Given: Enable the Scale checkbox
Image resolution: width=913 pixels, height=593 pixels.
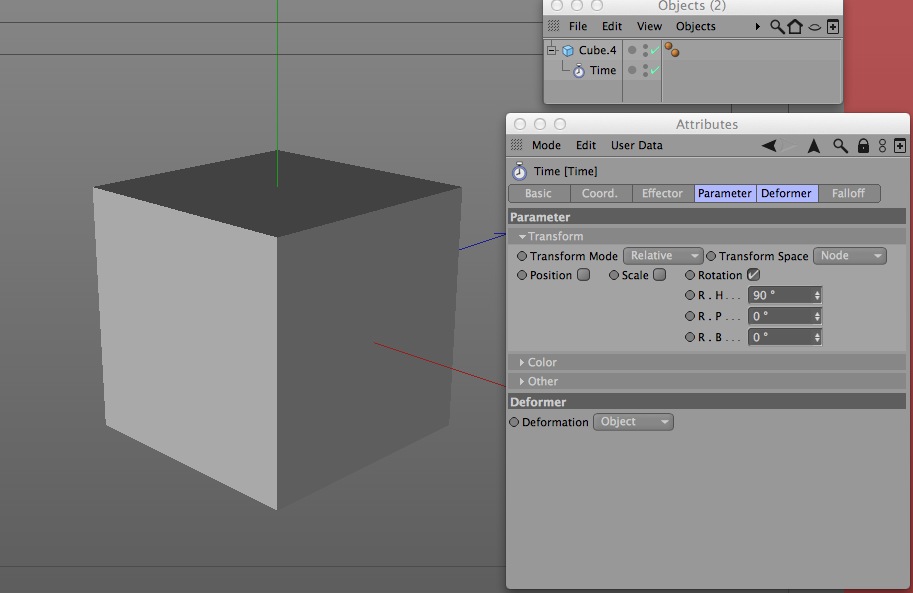Looking at the screenshot, I should click(x=659, y=274).
